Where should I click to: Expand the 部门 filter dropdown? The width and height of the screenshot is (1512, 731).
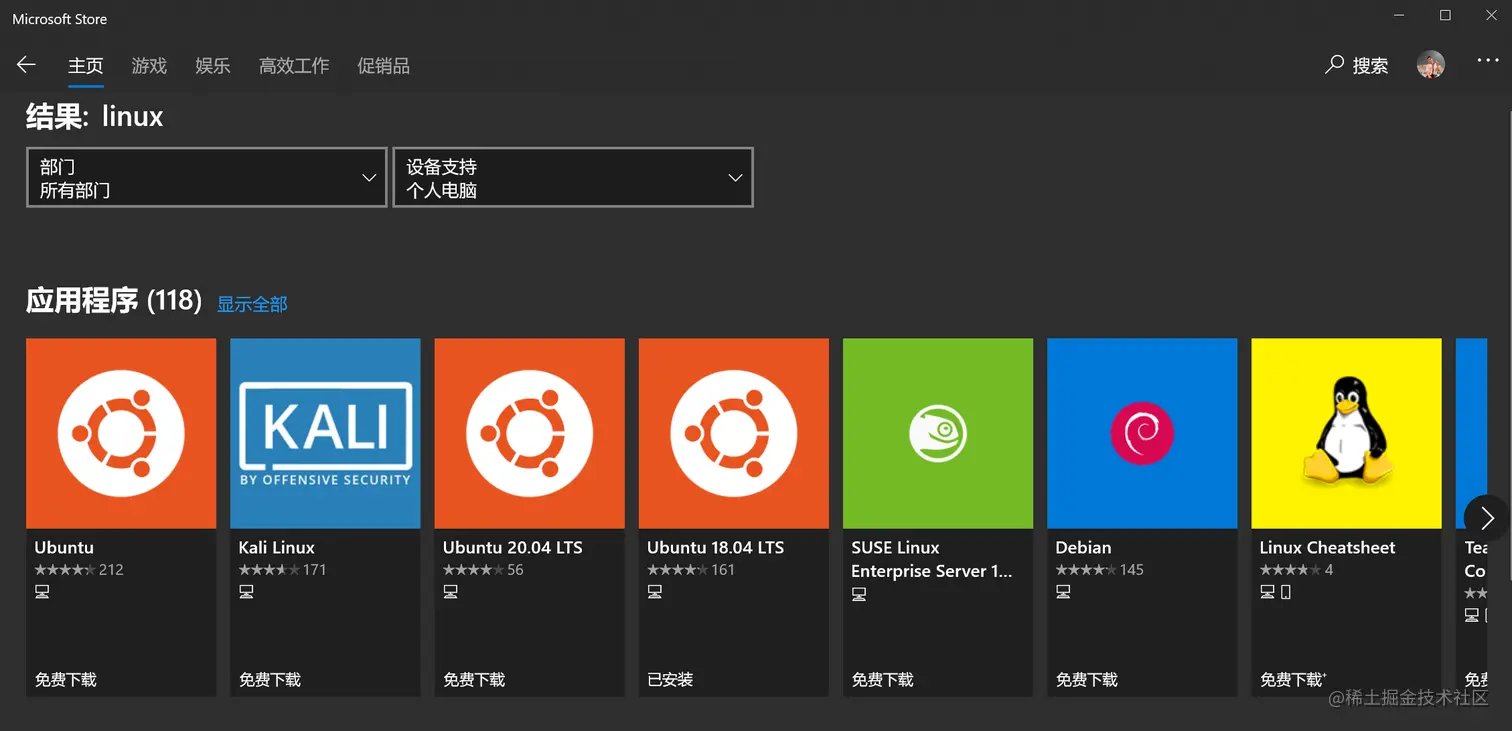point(206,178)
